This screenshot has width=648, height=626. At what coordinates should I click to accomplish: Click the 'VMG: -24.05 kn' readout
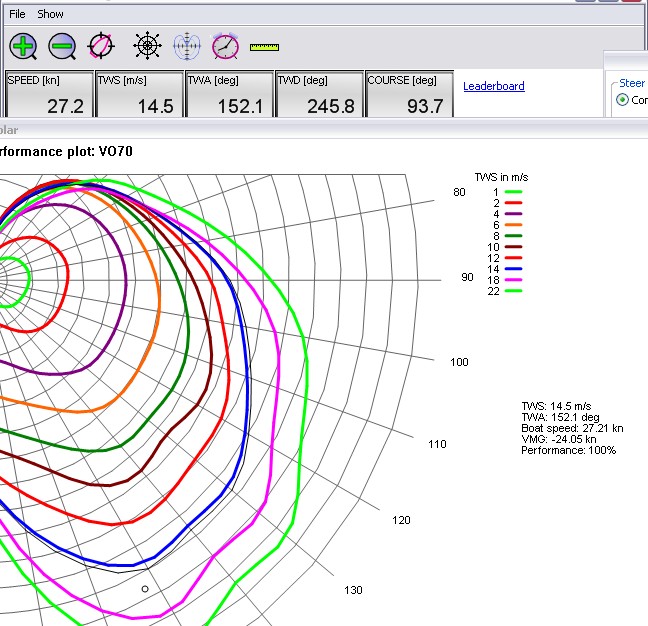(x=558, y=439)
